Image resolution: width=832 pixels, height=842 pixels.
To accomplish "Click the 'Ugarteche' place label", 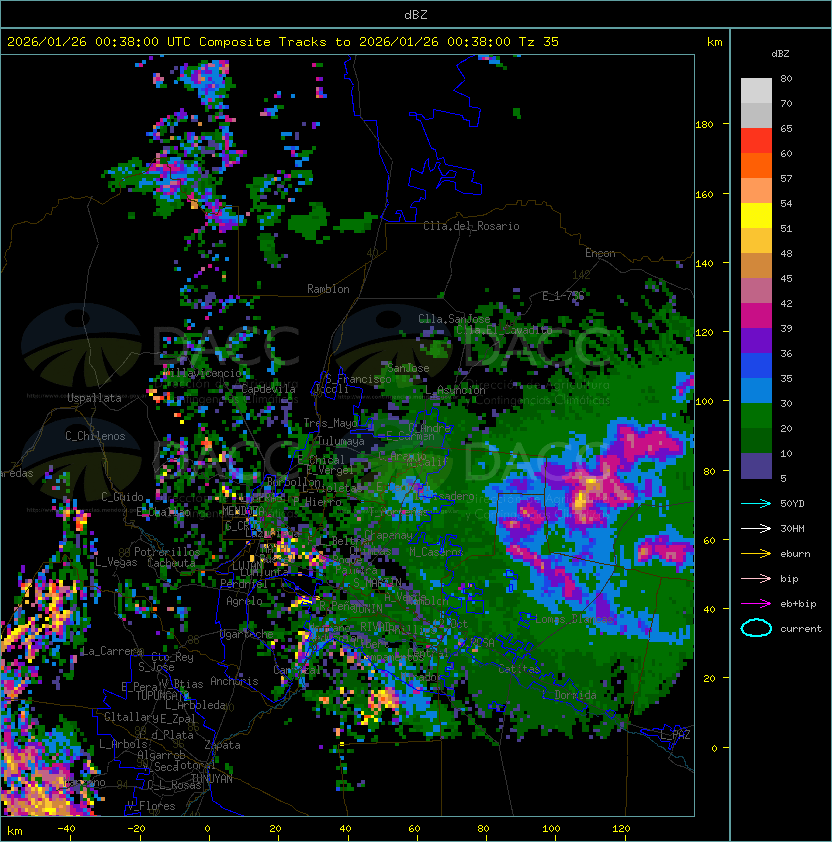I will point(247,634).
